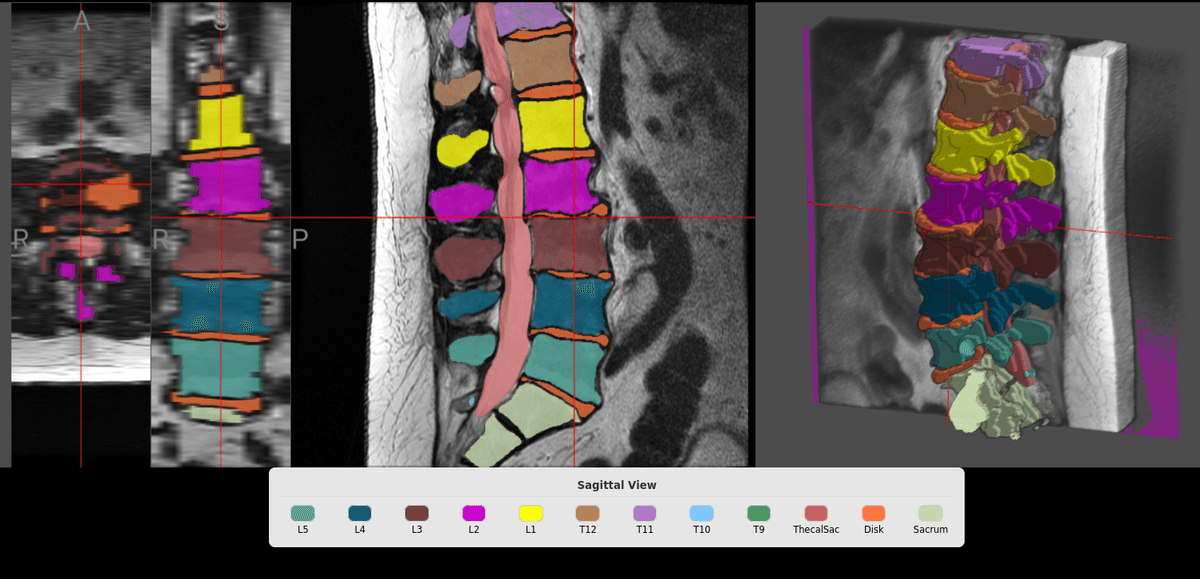Click the P orientation marker
This screenshot has width=1200, height=579.
[299, 237]
